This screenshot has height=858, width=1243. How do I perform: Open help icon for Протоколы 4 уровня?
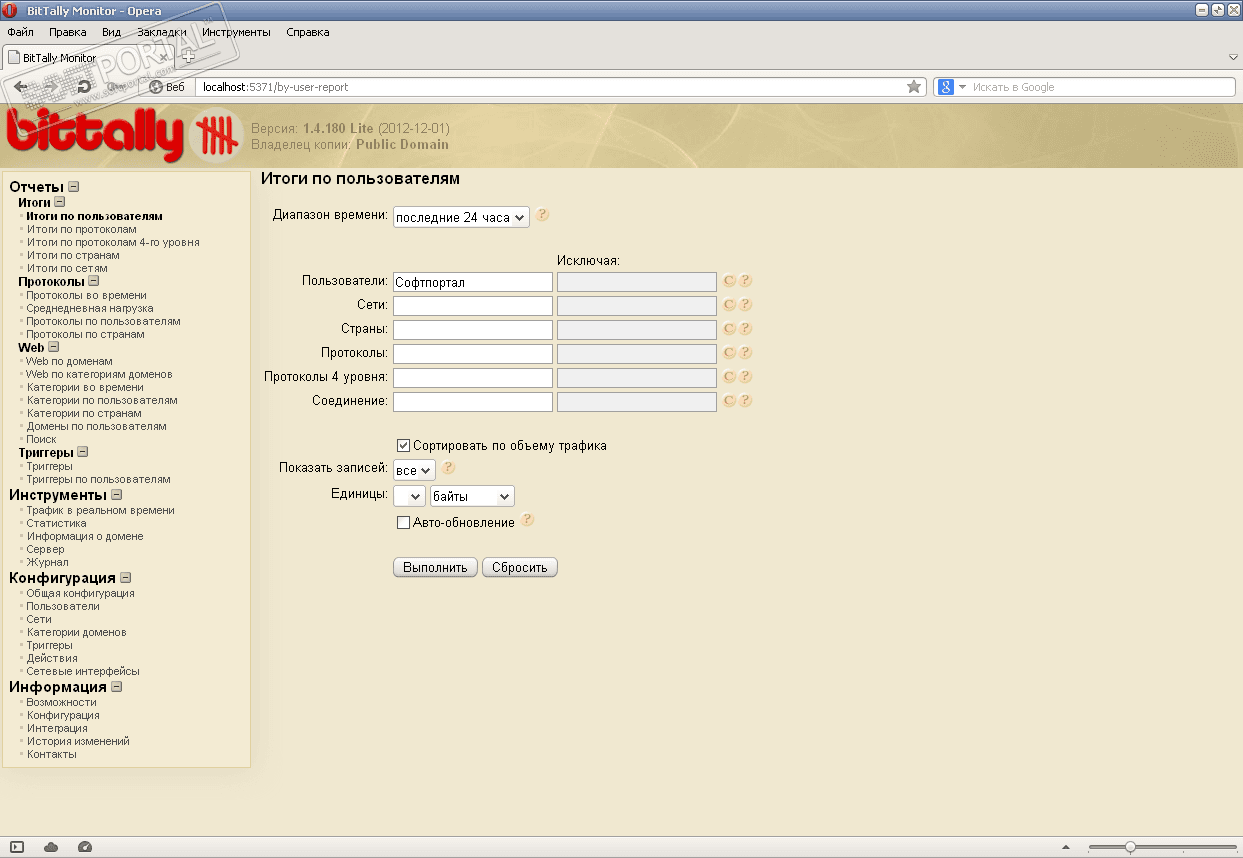[745, 377]
